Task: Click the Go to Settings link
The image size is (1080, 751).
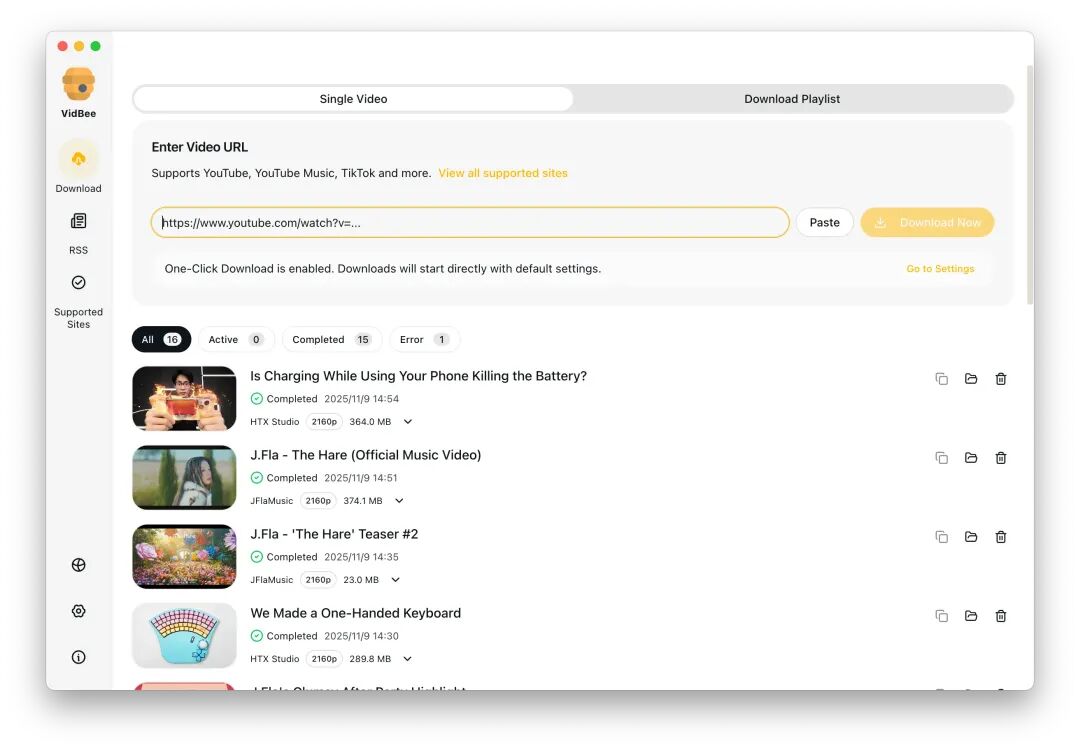Action: 940,269
